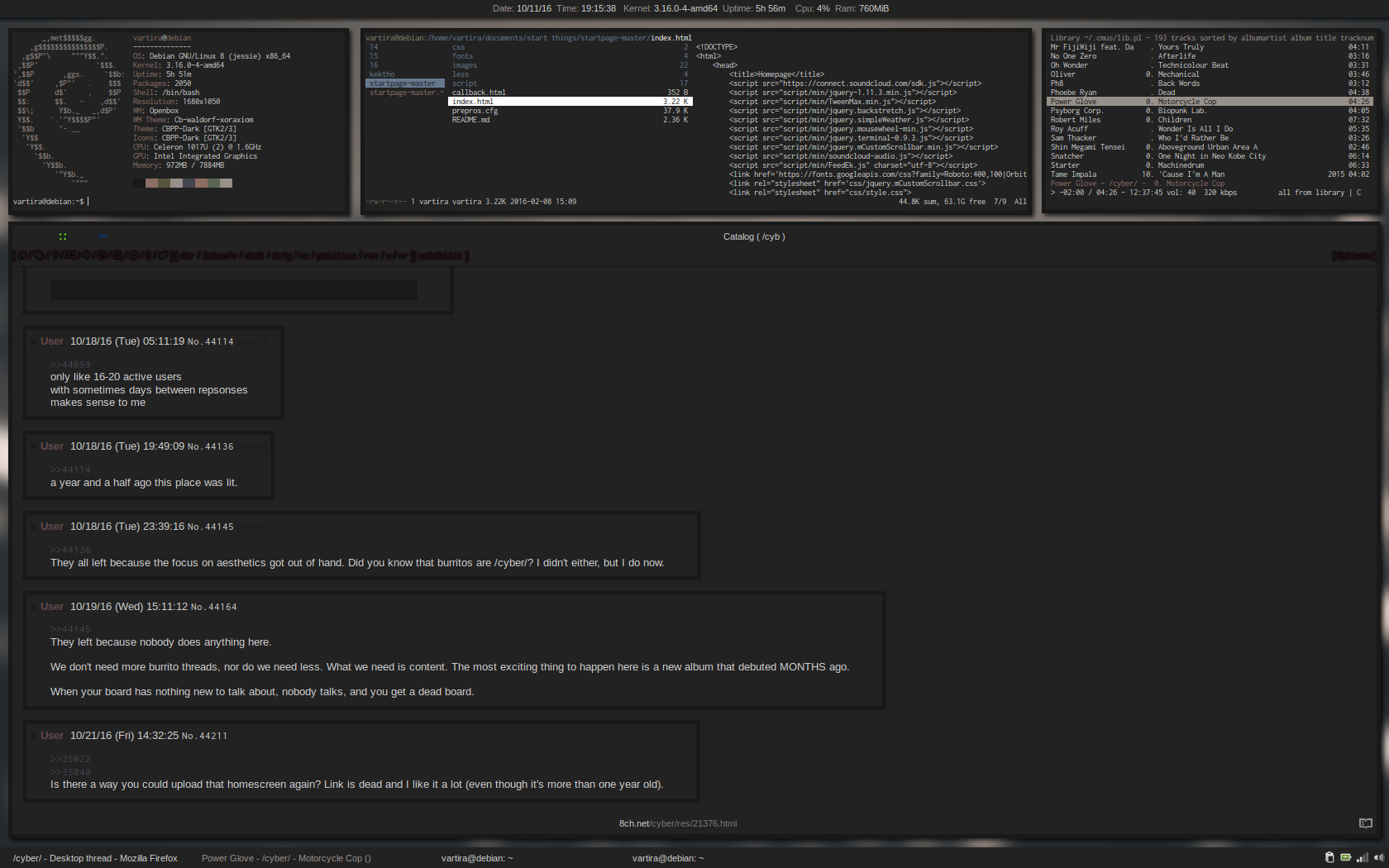Select startpage-master folder in ranger parent column

(405, 83)
